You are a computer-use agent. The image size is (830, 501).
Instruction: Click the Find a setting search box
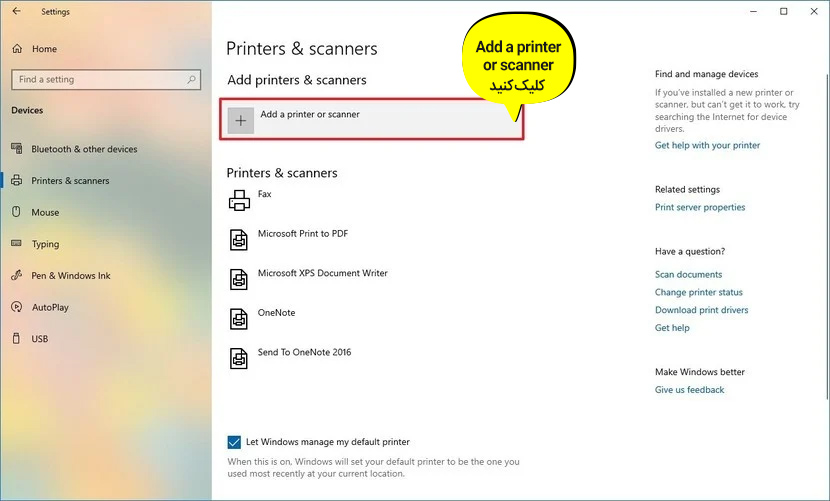tap(106, 79)
